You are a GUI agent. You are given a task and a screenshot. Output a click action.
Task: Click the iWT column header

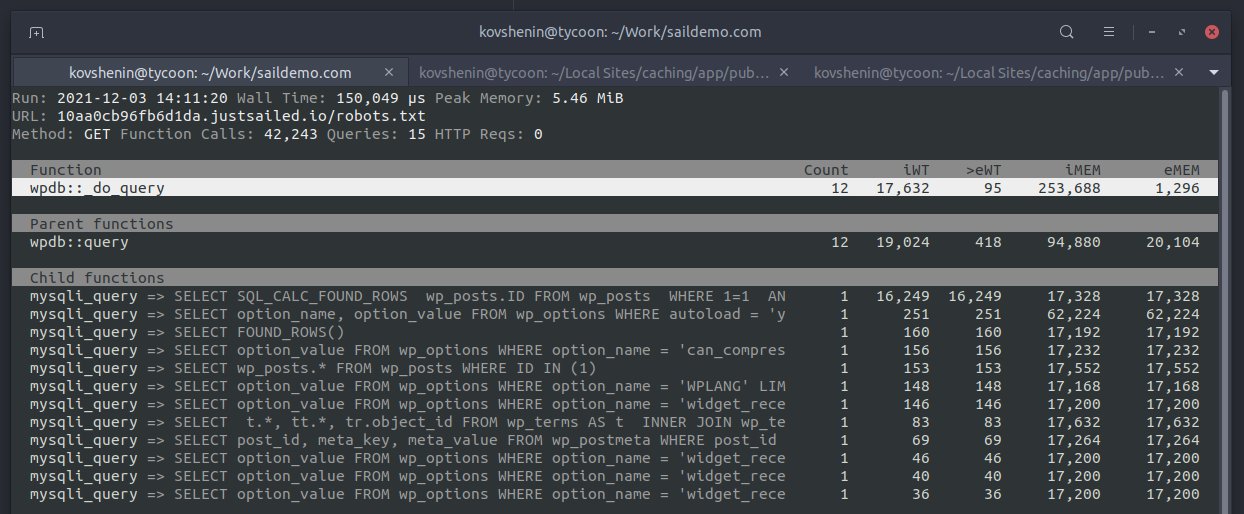(x=915, y=170)
